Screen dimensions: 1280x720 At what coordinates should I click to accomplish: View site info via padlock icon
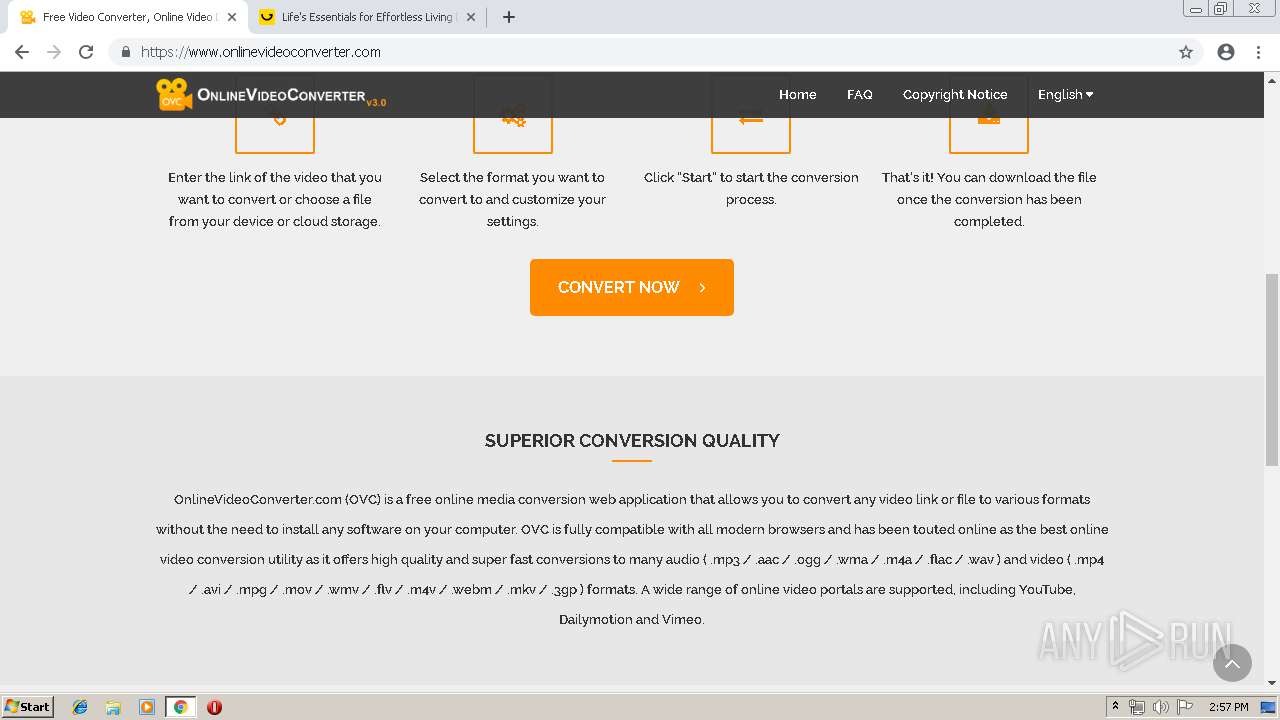click(125, 52)
